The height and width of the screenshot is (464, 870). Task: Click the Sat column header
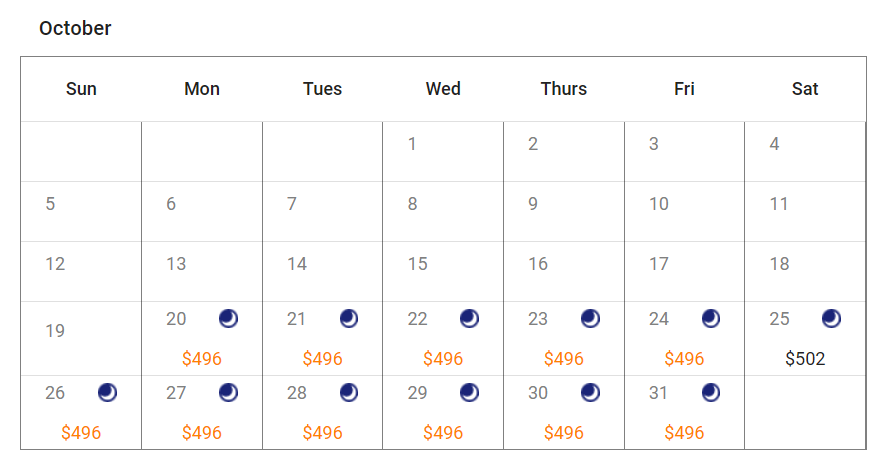tap(805, 89)
